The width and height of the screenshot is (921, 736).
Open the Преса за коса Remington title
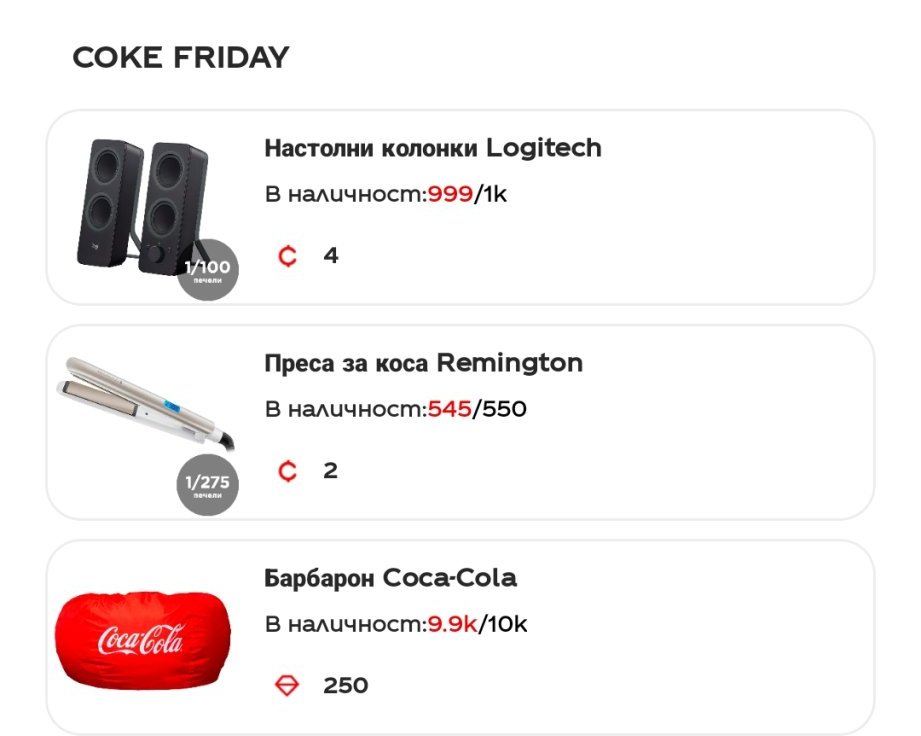click(x=423, y=363)
